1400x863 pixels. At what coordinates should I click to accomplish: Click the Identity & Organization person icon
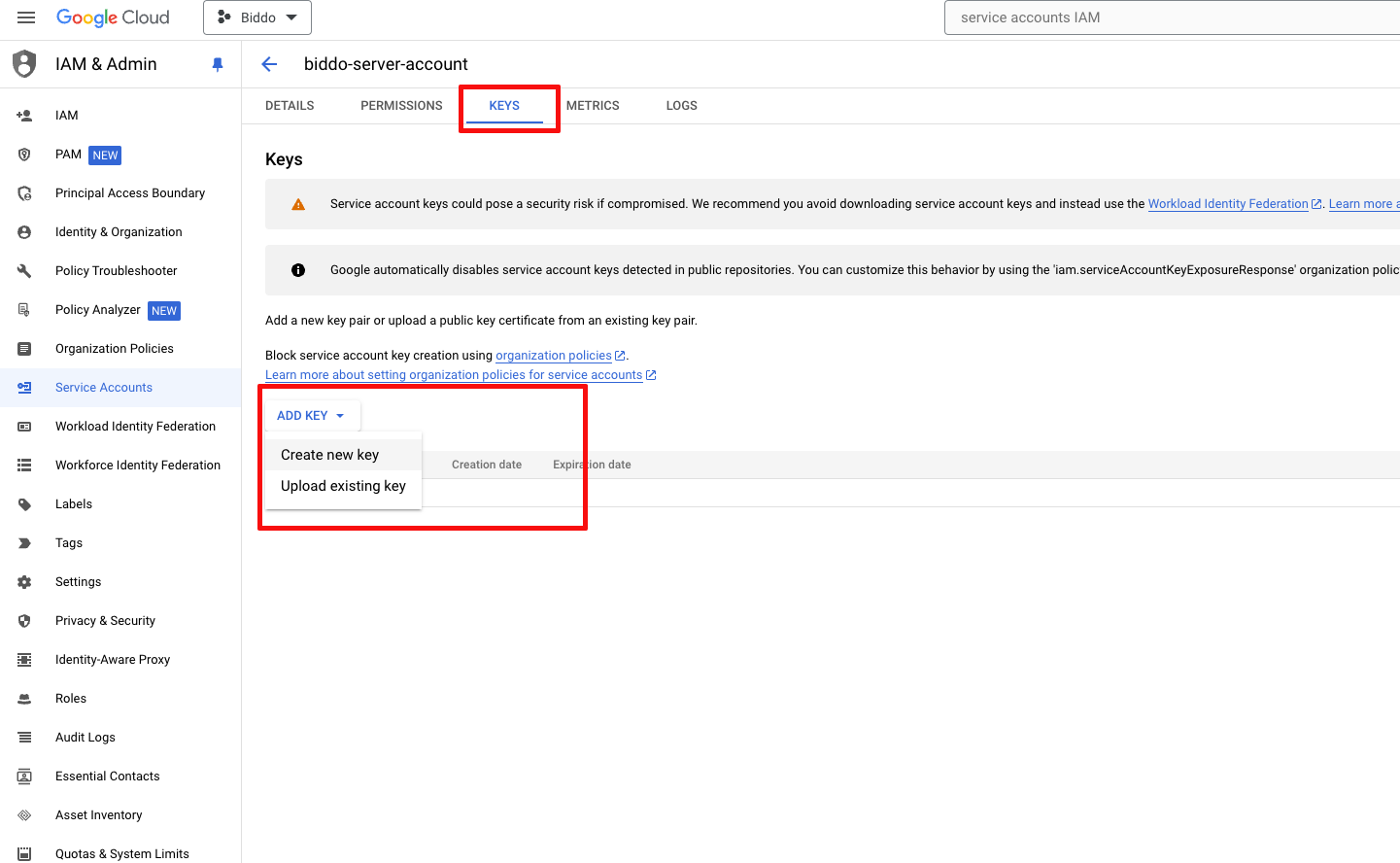[24, 232]
